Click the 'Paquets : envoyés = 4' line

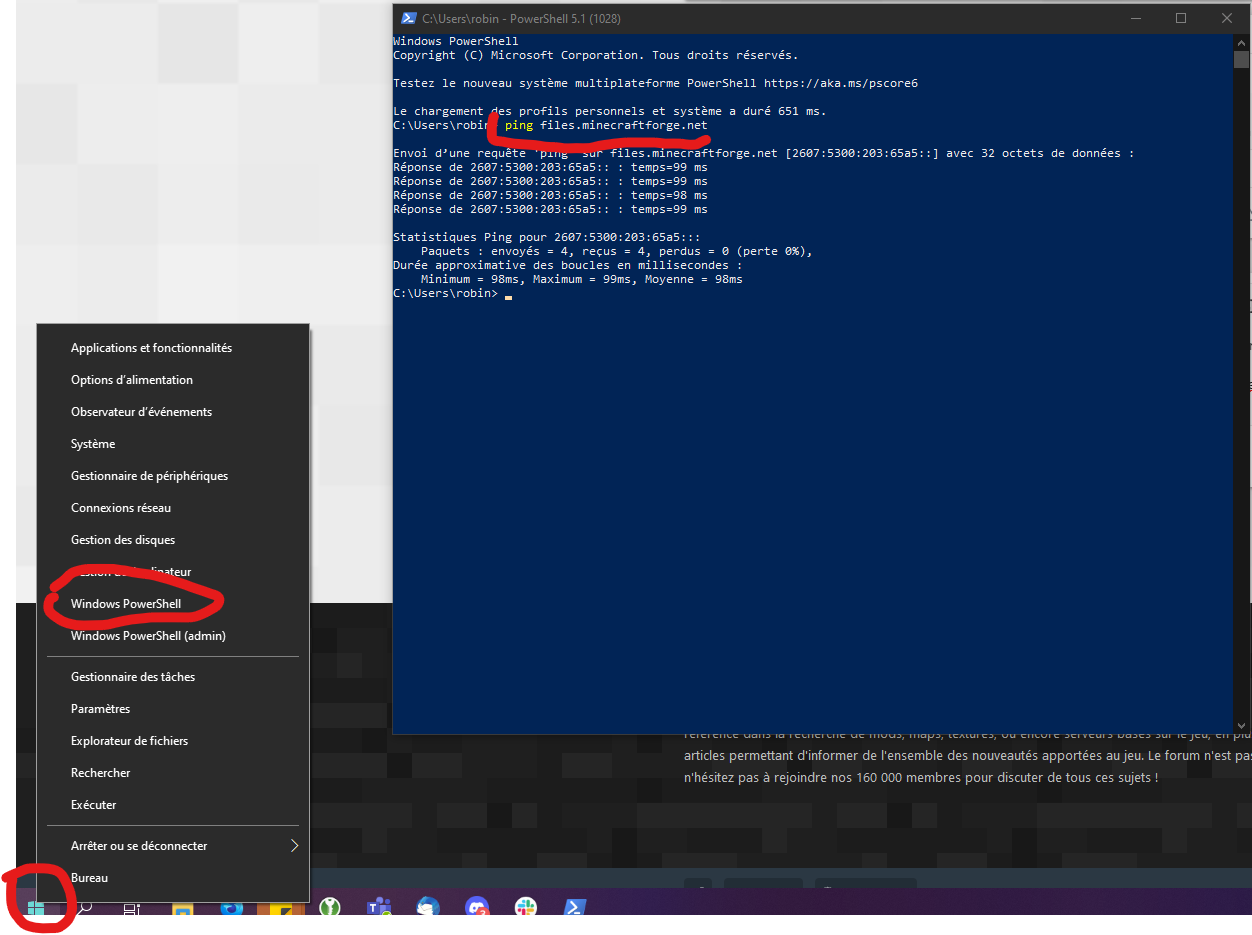point(617,251)
